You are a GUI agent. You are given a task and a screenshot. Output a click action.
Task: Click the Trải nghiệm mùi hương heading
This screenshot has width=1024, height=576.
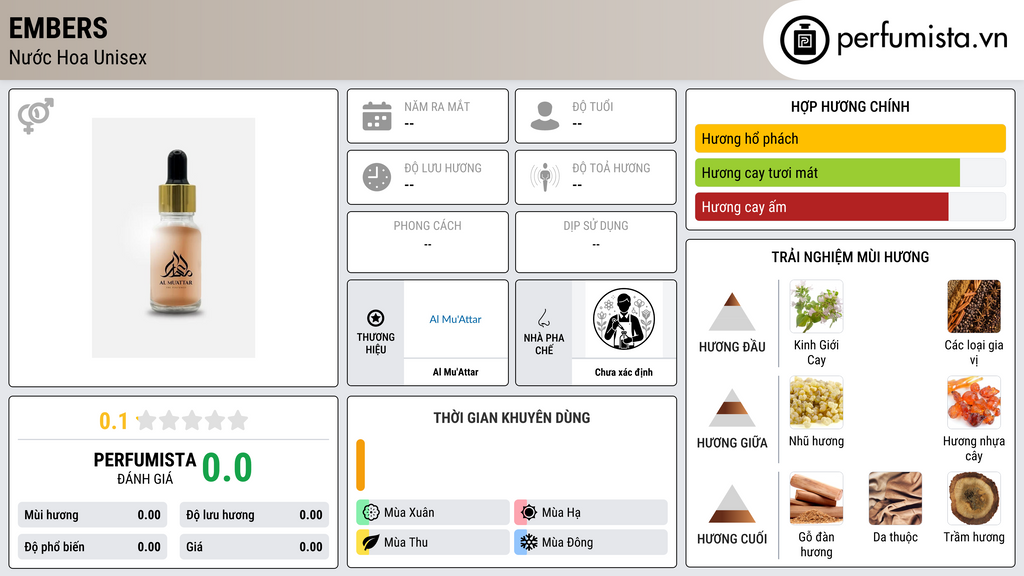(850, 257)
